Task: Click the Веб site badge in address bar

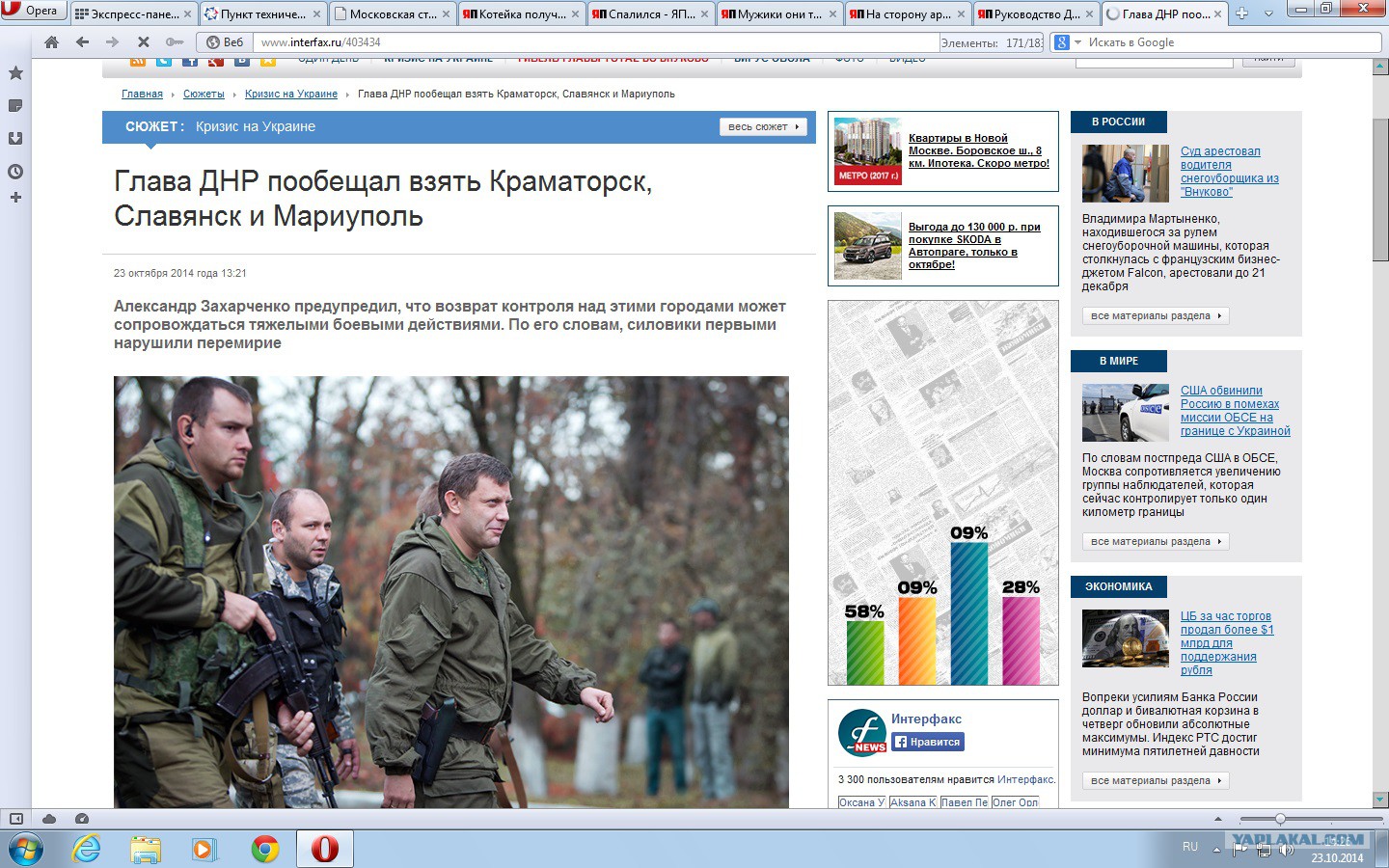Action: click(225, 42)
